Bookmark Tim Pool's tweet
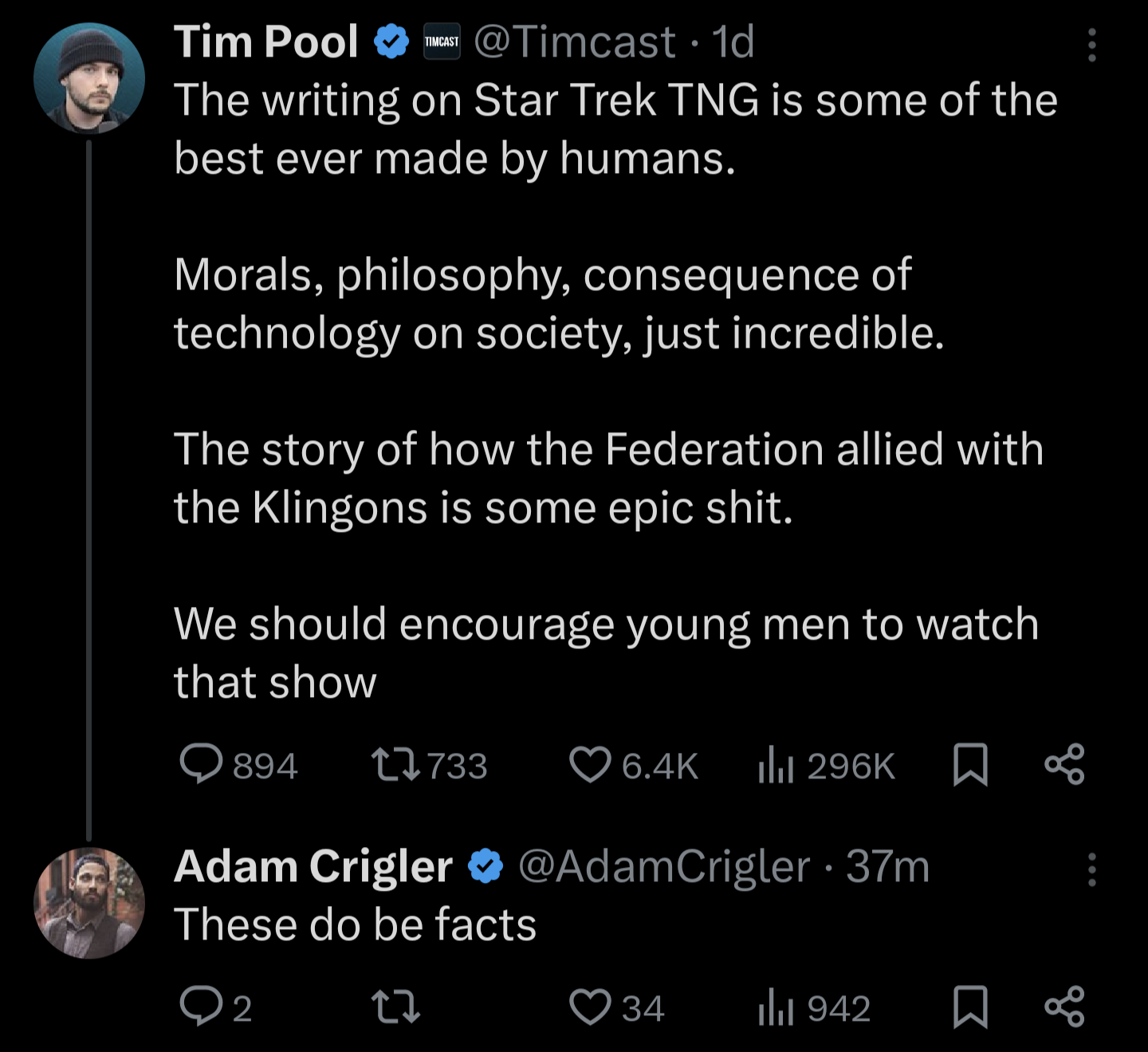The image size is (1148, 1052). point(970,765)
